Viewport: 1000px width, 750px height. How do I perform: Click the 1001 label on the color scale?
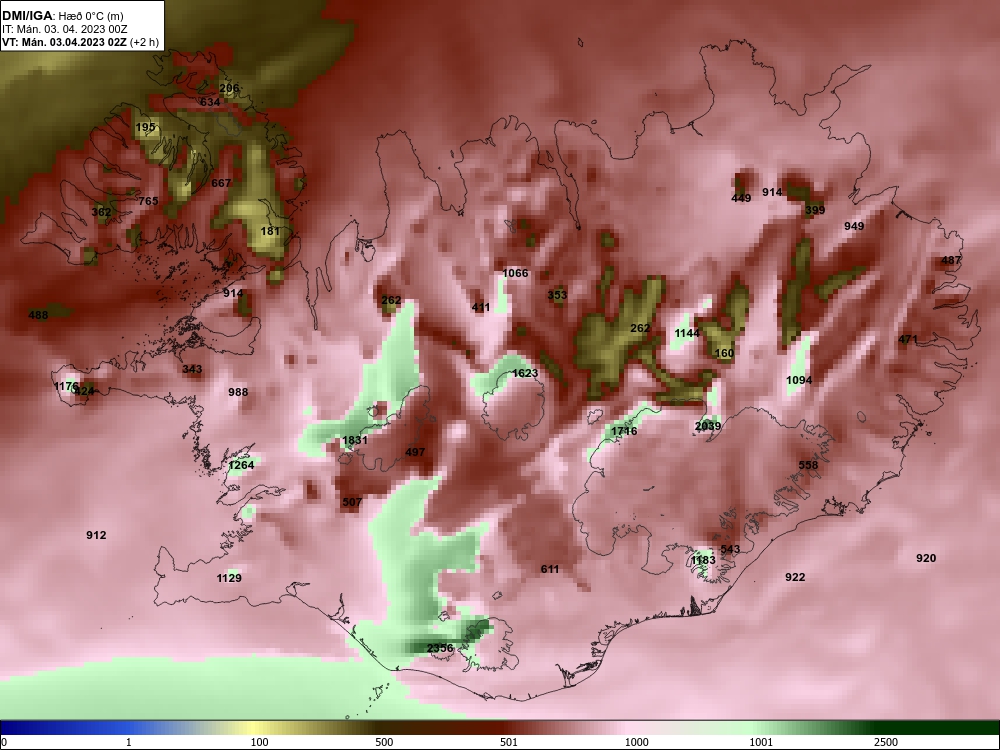(x=762, y=742)
